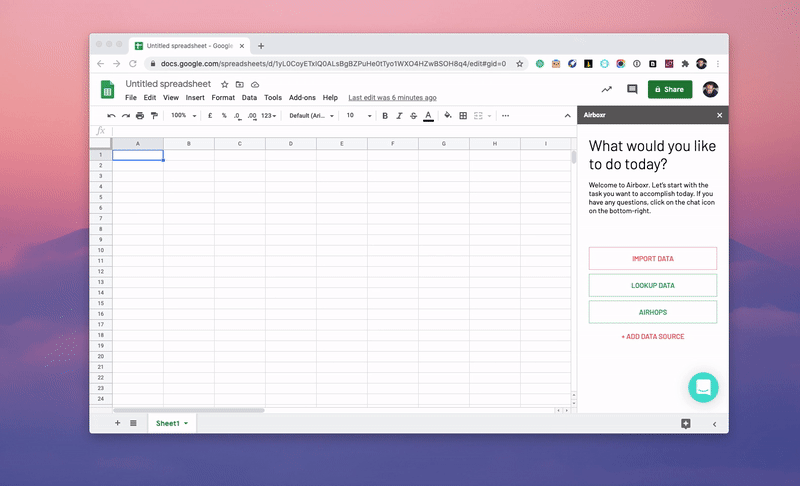Open the More toolbar options ellipsis
The height and width of the screenshot is (486, 800).
pyautogui.click(x=505, y=116)
